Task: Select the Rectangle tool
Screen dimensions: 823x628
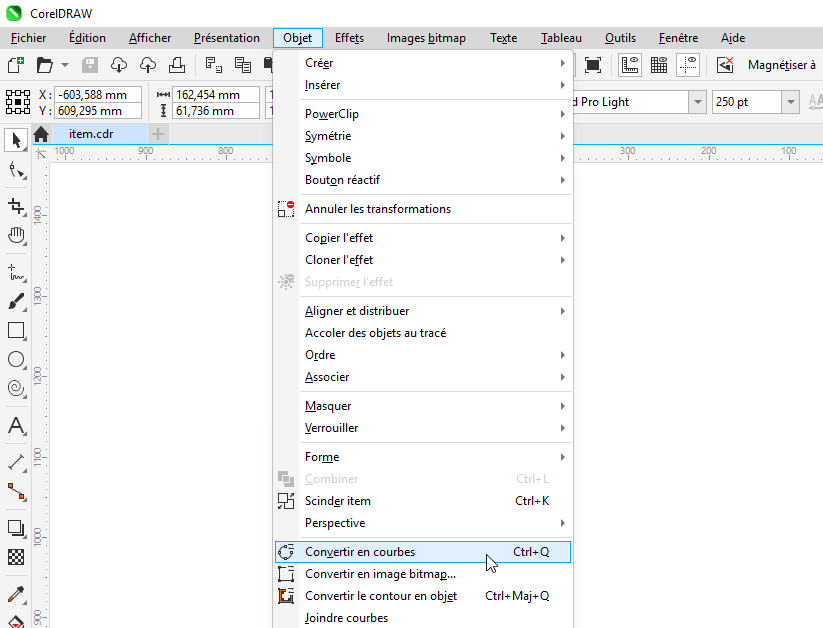Action: 16,331
